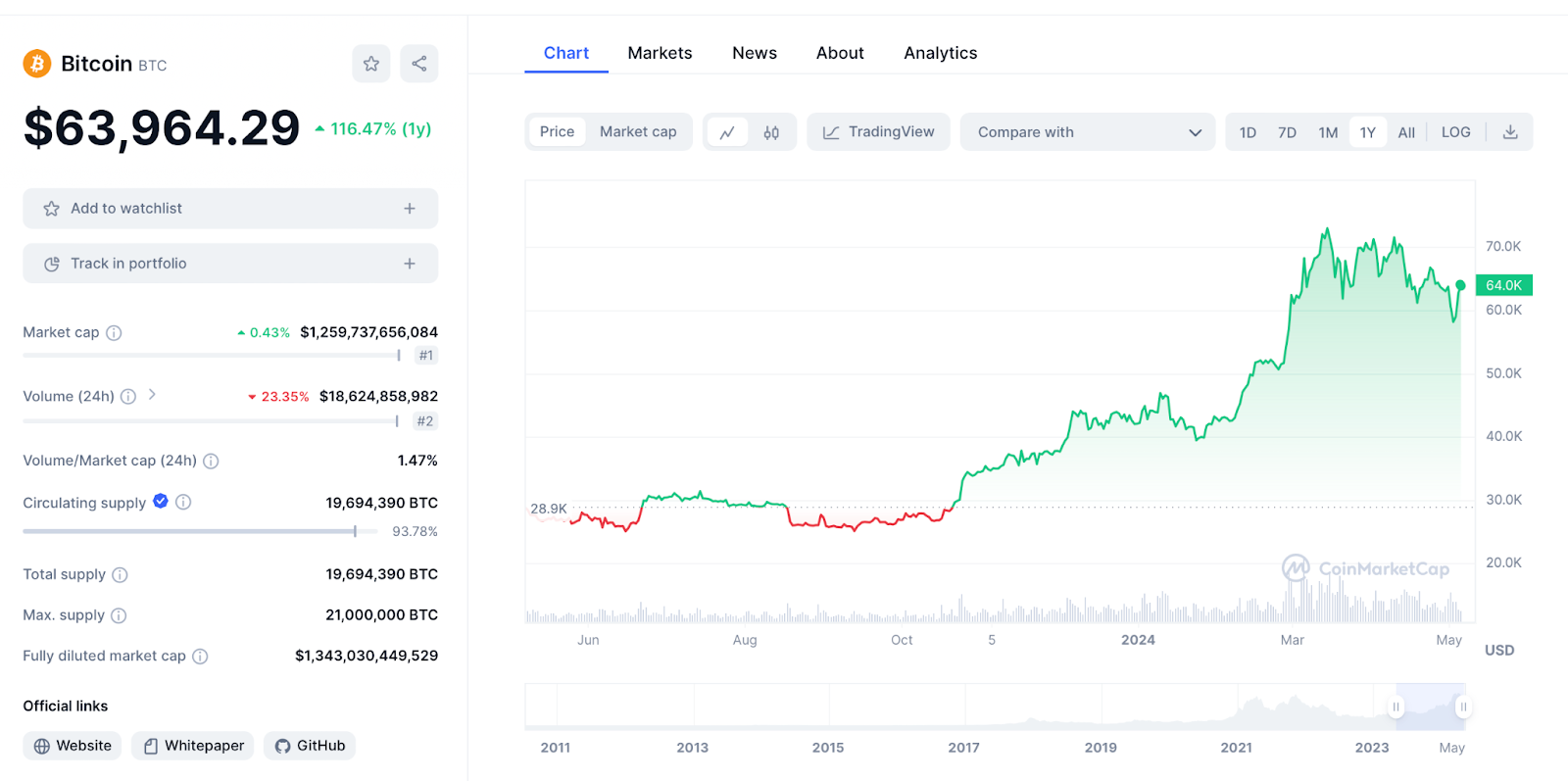
Task: Show Circulating supply info icon
Action: click(x=183, y=502)
